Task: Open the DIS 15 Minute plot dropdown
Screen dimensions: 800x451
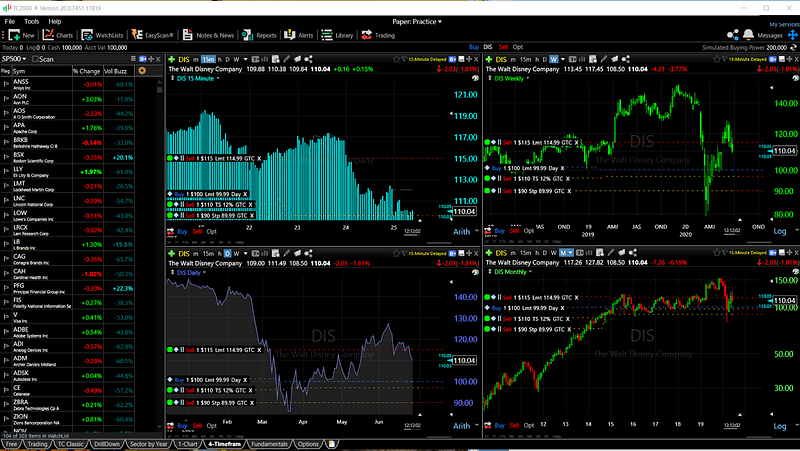Action: (198, 79)
